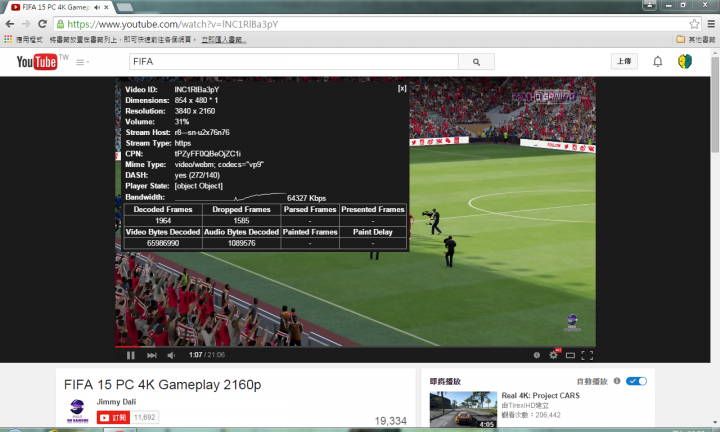Mute the video volume
Screen dimensions: 720x432
(x=171, y=355)
